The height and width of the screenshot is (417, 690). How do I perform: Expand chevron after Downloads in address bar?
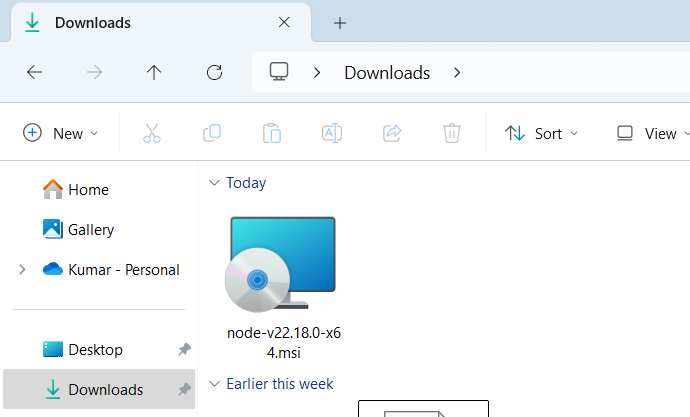457,73
